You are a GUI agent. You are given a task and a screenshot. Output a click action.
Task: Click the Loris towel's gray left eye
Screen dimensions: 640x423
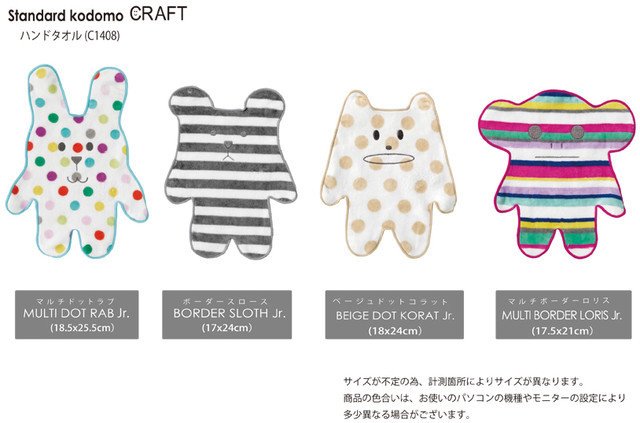[534, 131]
